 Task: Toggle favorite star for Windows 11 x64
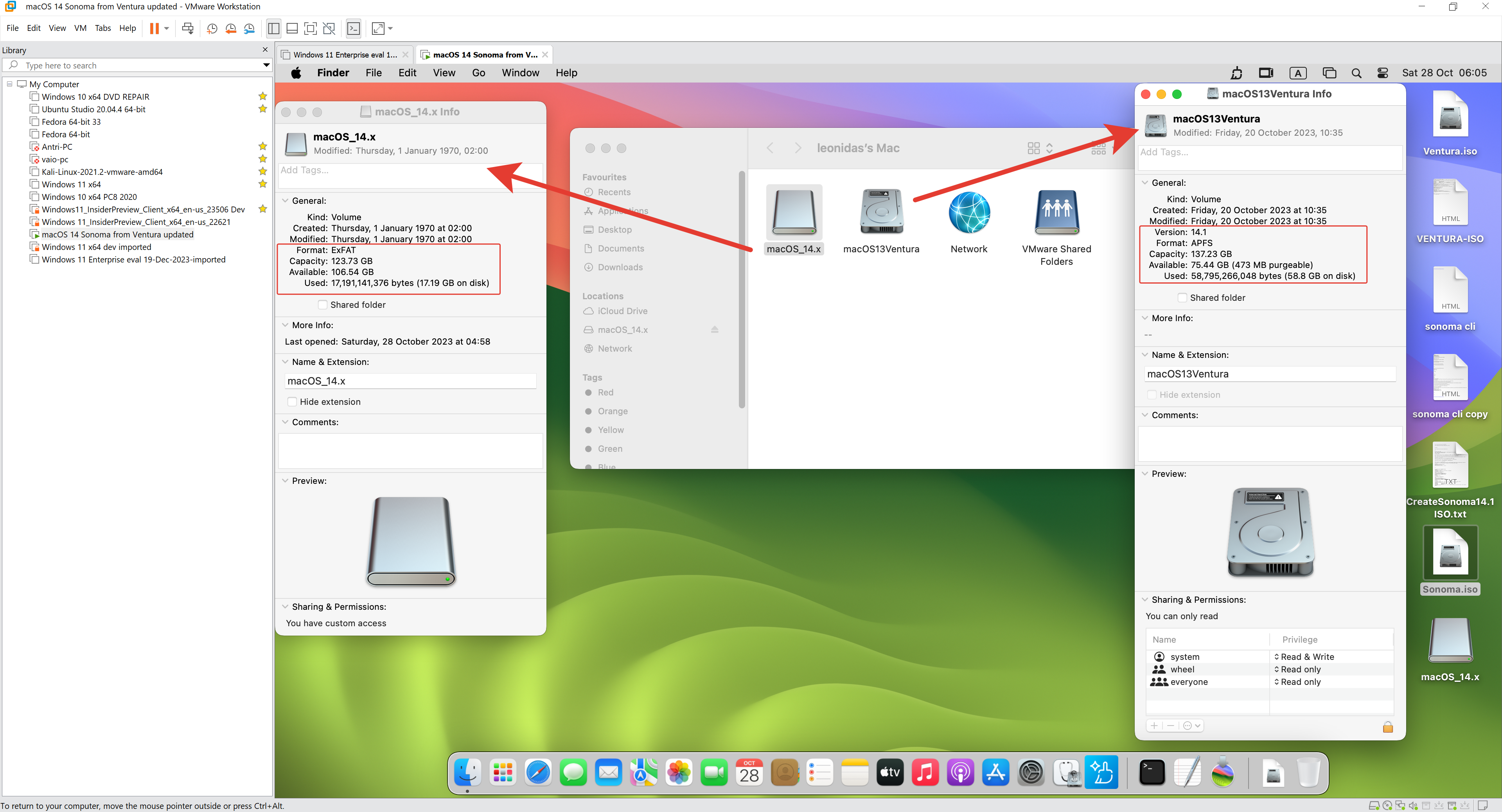pos(263,184)
